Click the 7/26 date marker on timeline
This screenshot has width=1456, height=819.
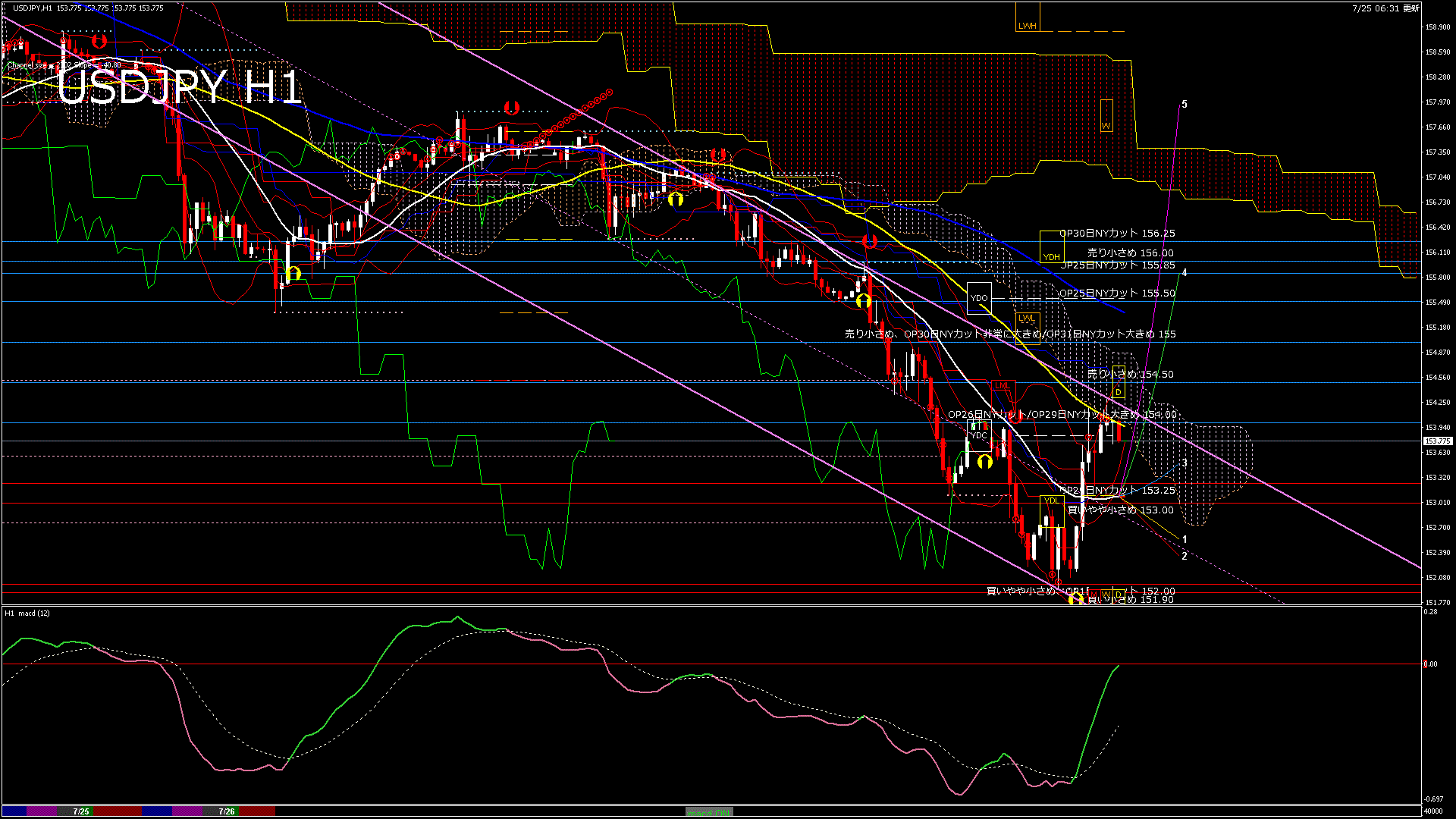pos(226,811)
